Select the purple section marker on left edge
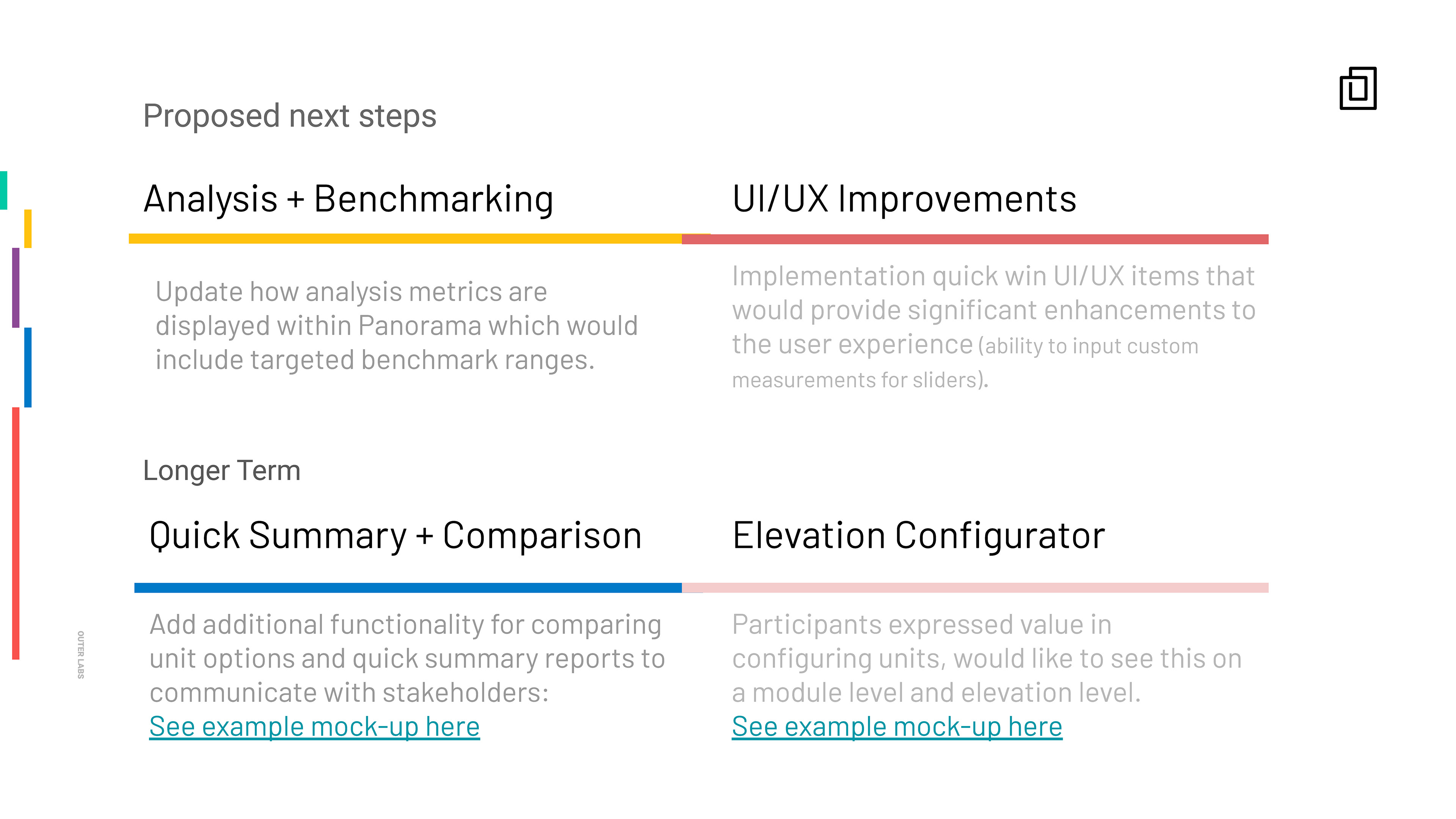The width and height of the screenshot is (1456, 819). pos(16,287)
